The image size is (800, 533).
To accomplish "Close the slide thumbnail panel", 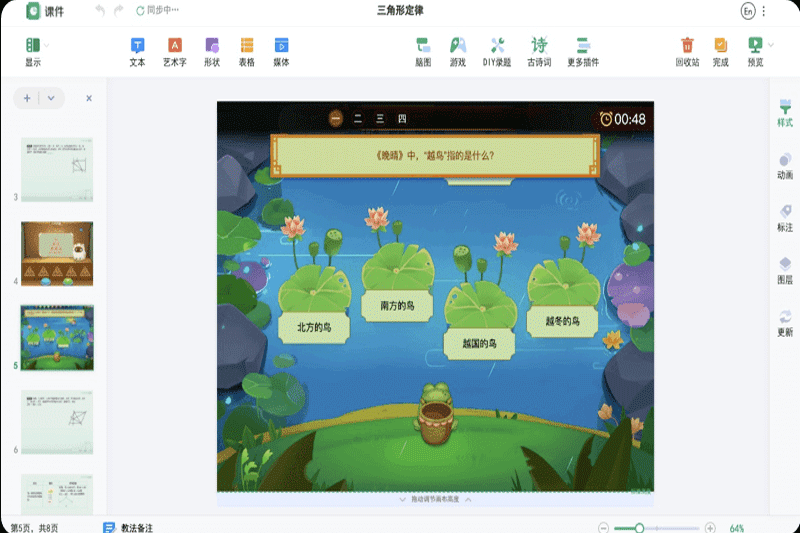I will click(89, 98).
